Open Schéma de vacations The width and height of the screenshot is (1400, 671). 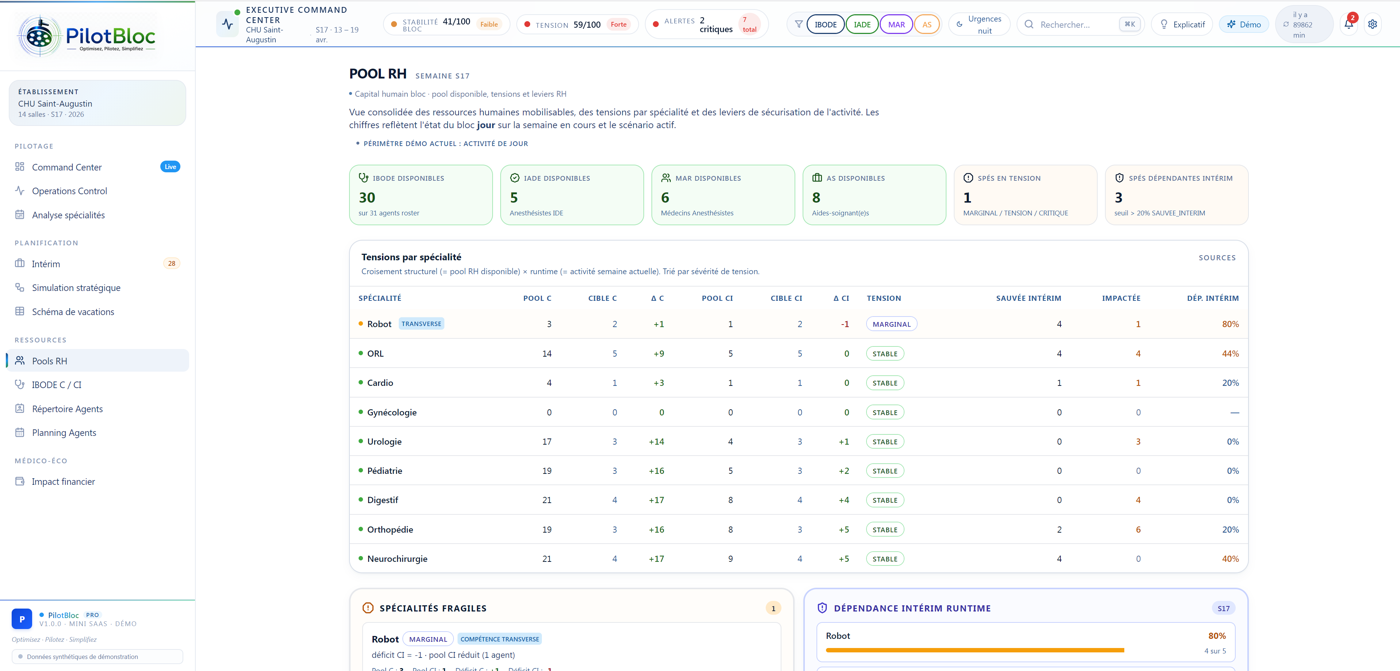coord(97,312)
